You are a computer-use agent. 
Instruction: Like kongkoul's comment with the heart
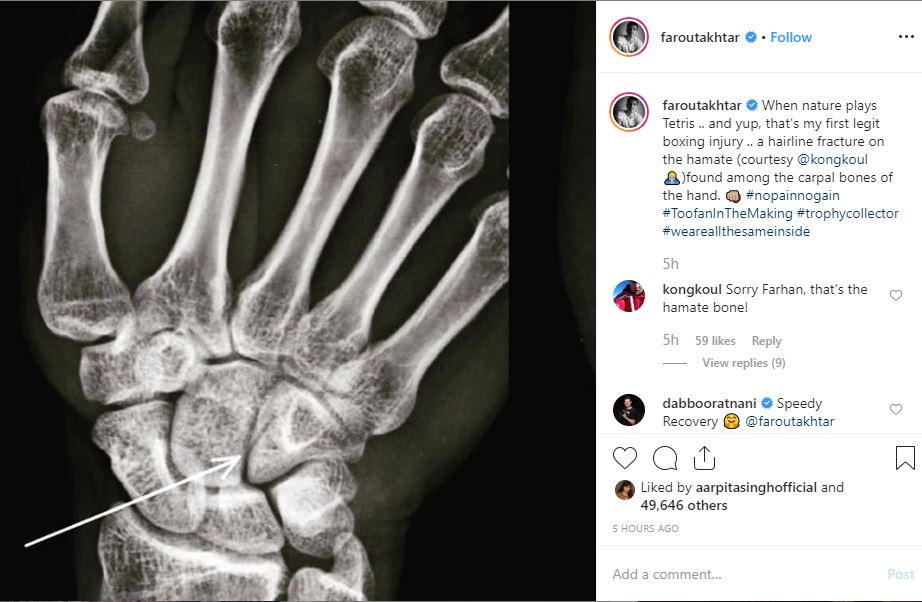pos(896,295)
